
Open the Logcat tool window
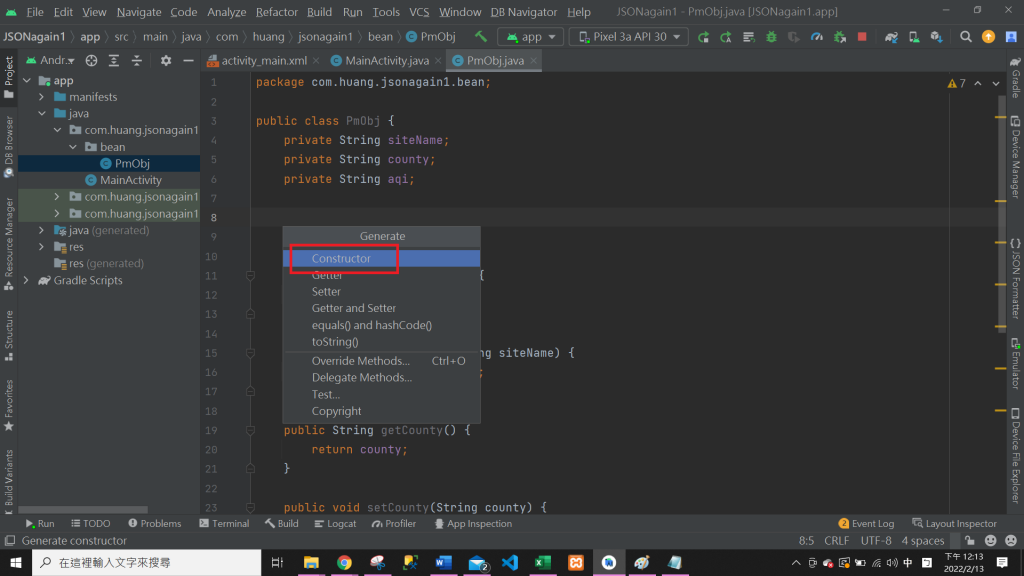tap(335, 524)
